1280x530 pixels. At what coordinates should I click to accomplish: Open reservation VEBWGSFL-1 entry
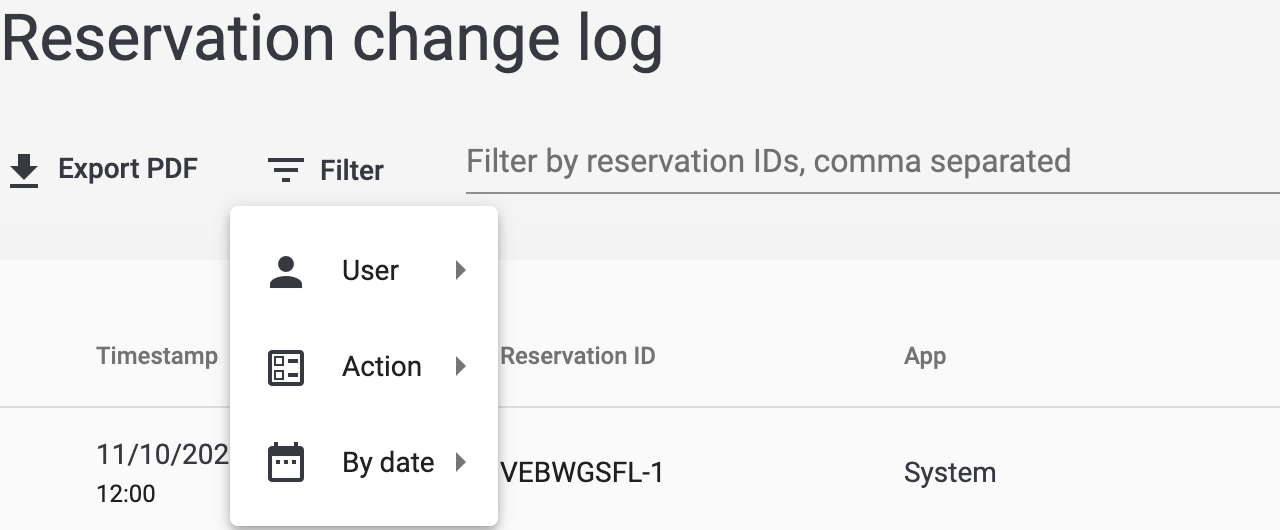(x=581, y=473)
